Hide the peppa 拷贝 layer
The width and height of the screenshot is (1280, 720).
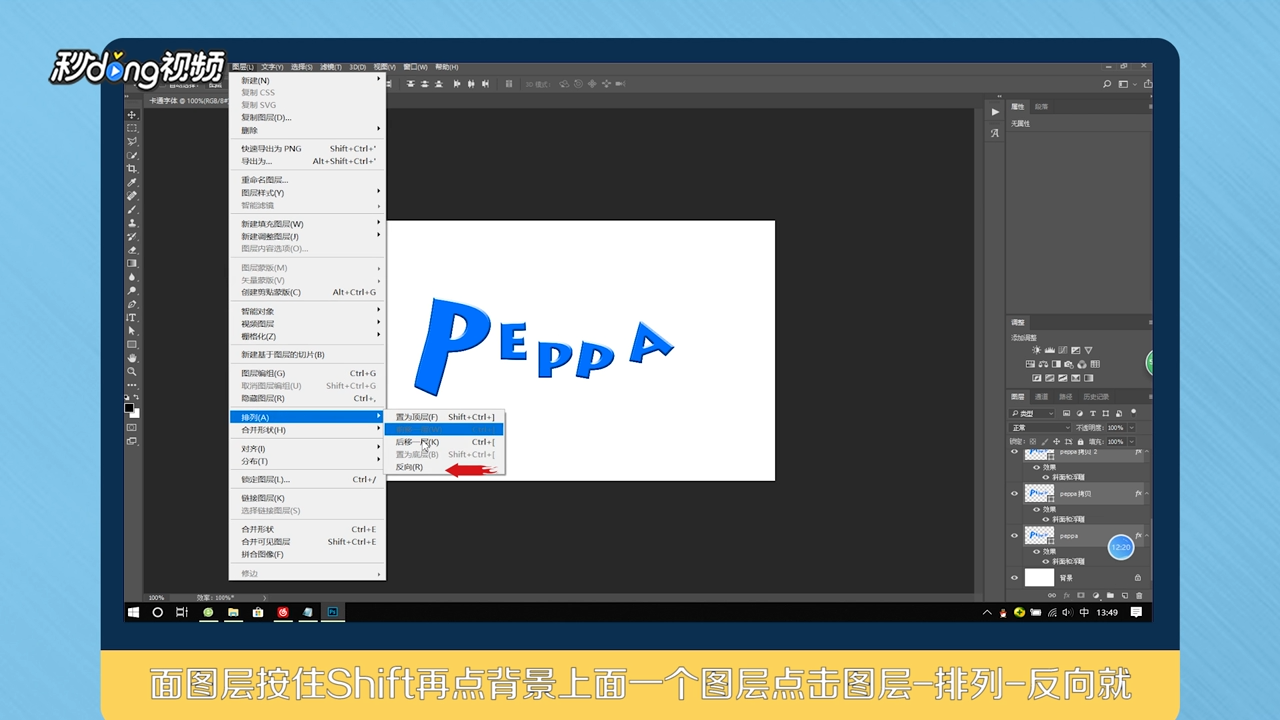click(x=1014, y=493)
